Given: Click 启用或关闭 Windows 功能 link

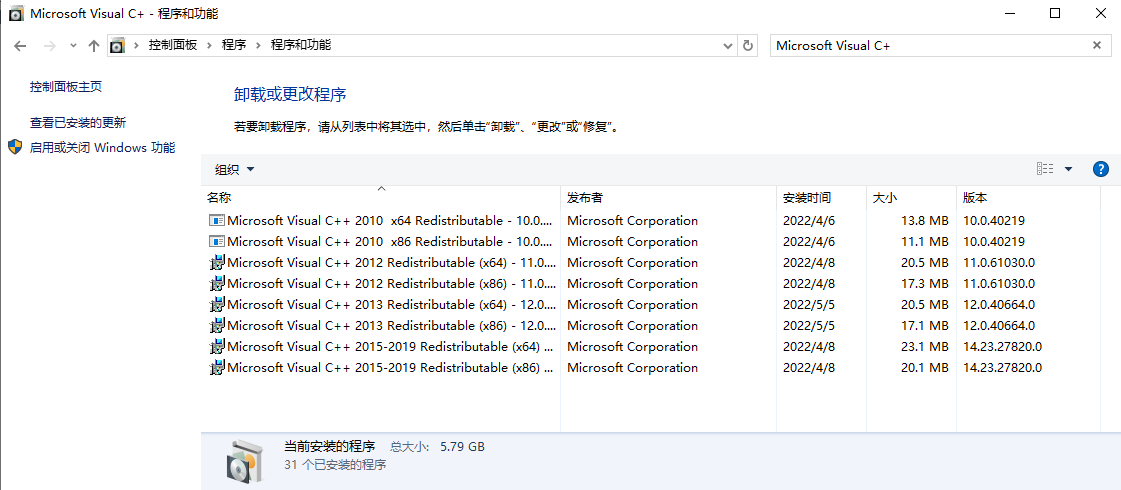Looking at the screenshot, I should tap(102, 147).
